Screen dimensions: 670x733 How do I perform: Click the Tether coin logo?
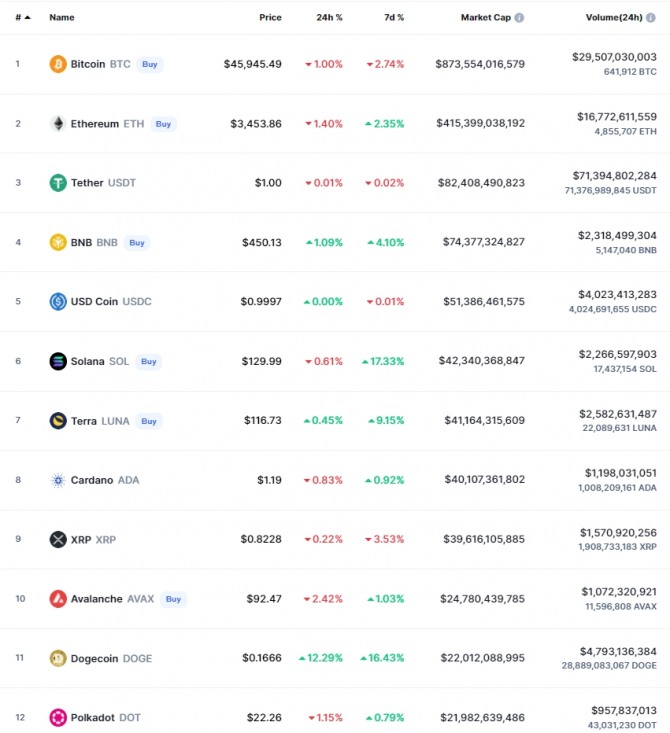click(x=58, y=183)
